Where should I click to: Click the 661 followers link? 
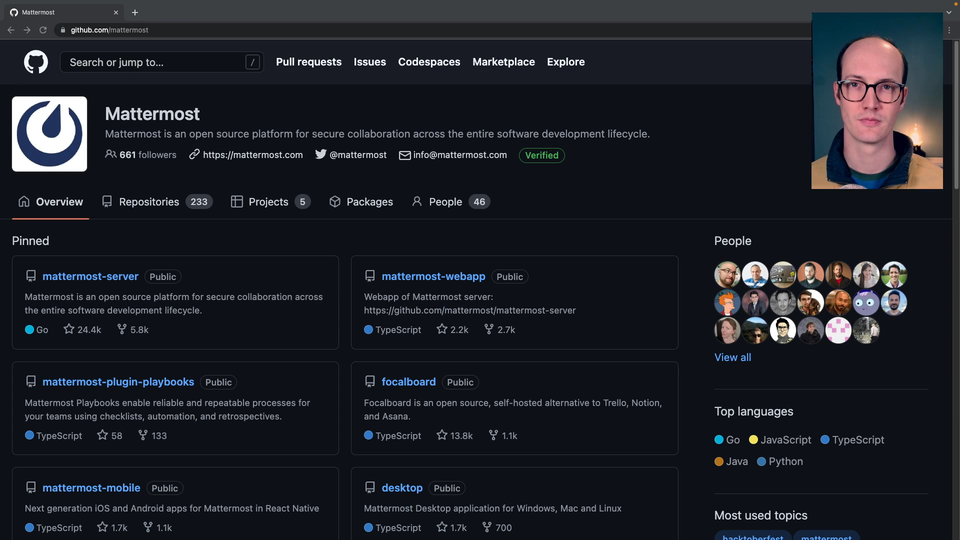[141, 155]
